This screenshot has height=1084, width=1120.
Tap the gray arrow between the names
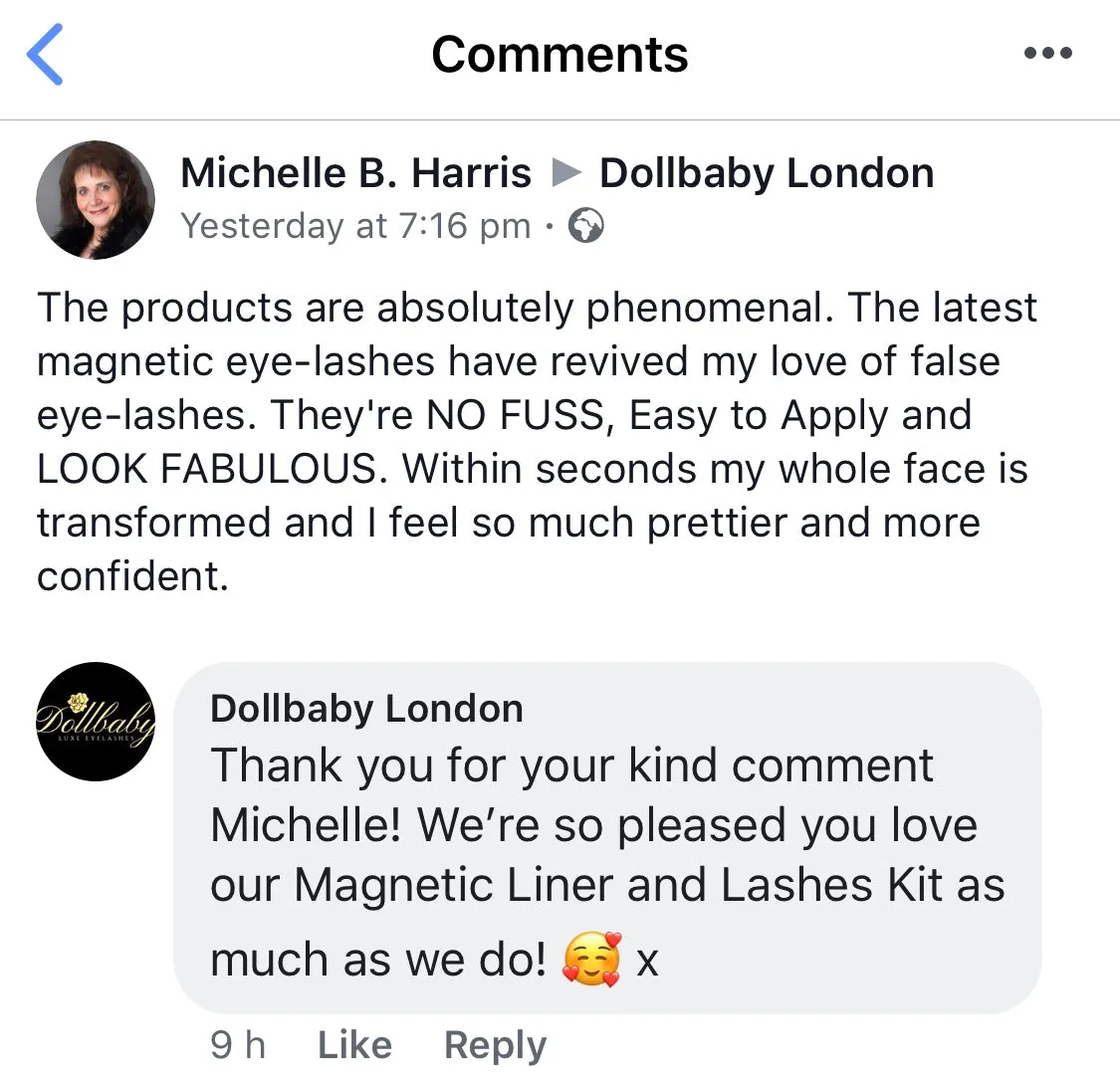click(x=566, y=173)
